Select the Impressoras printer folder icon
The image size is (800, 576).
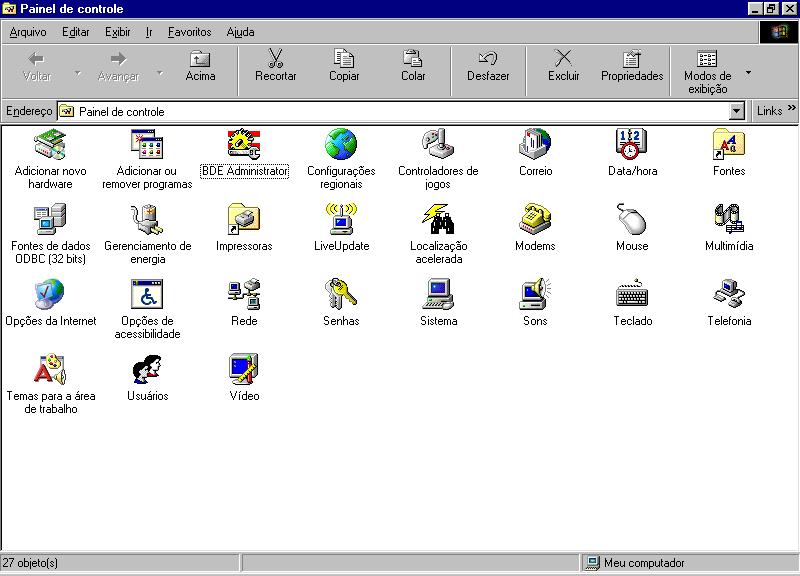tap(244, 219)
